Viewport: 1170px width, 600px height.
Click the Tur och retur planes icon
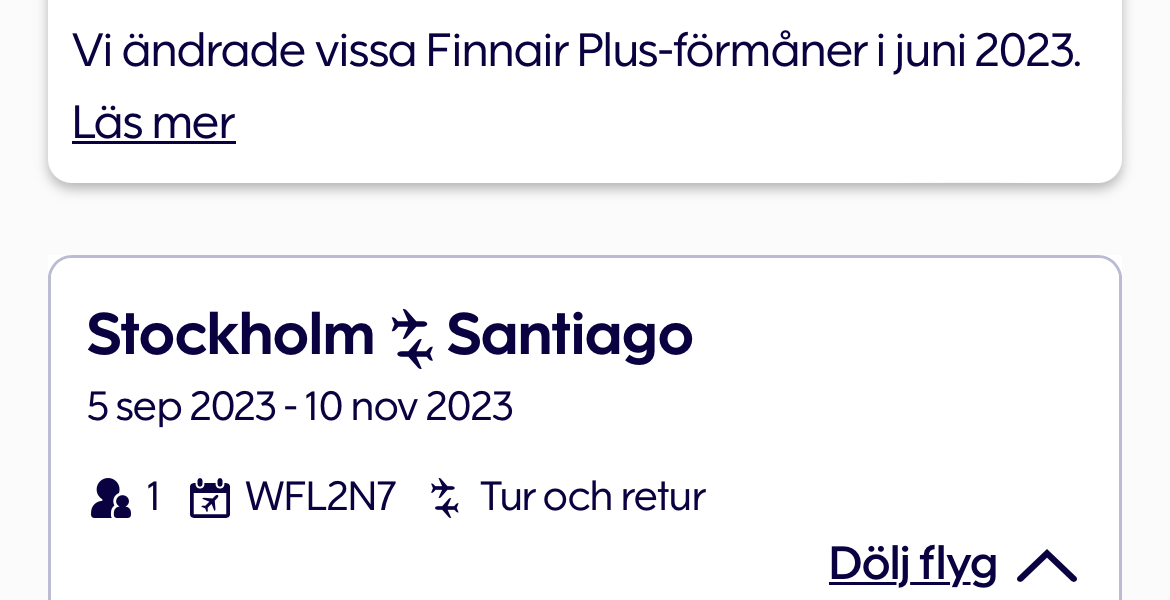445,498
